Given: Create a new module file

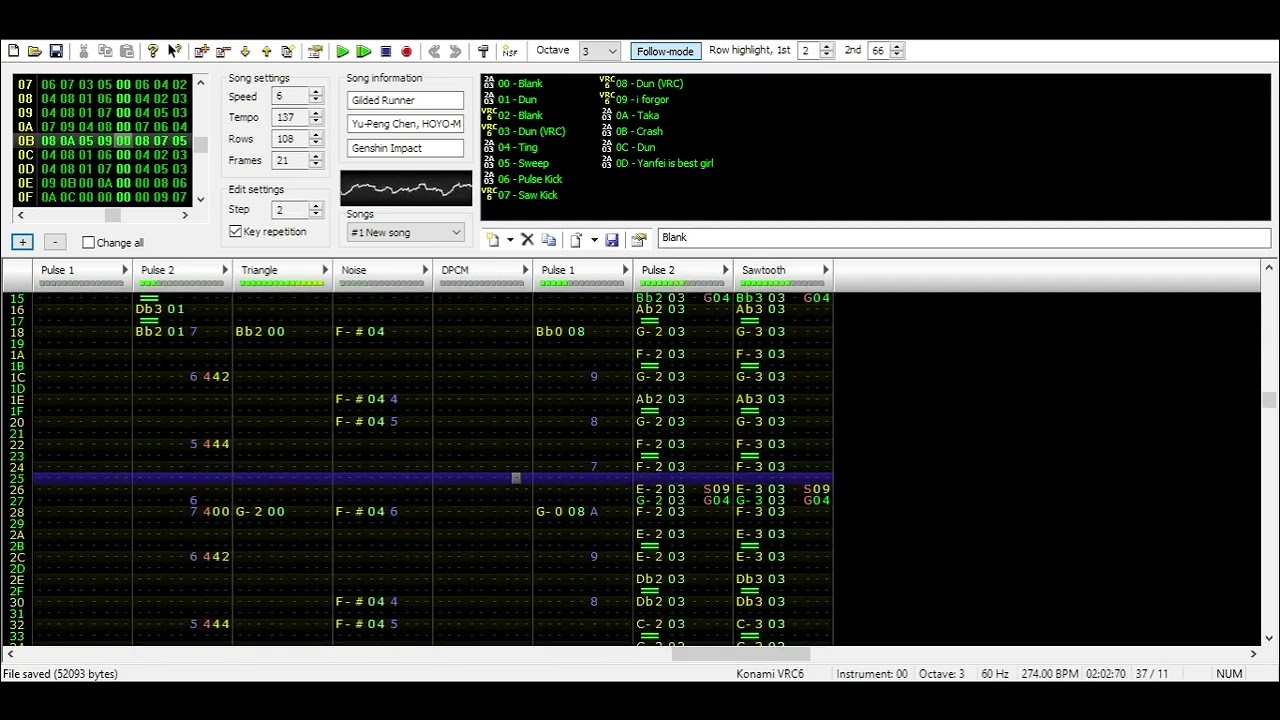Looking at the screenshot, I should 13,51.
